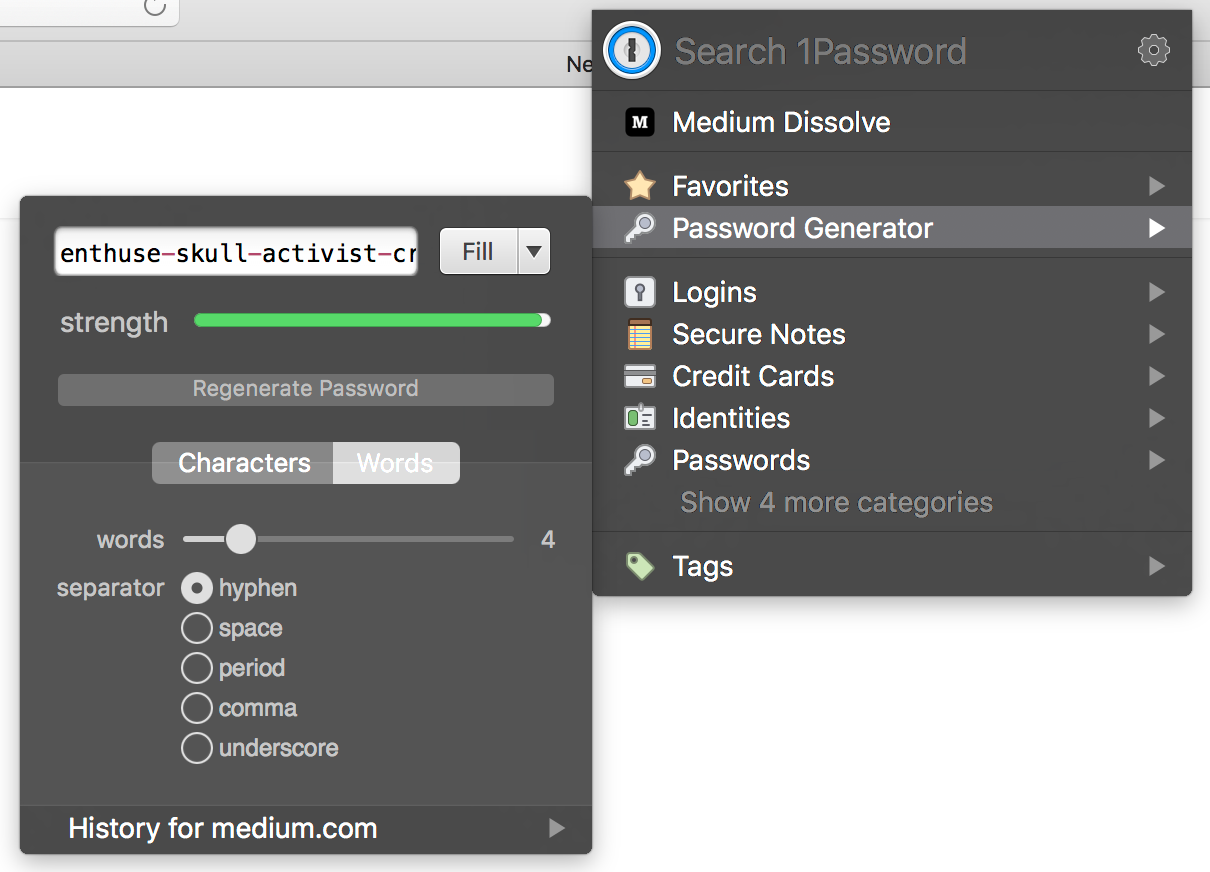Click the Regenerate Password button
This screenshot has width=1210, height=872.
[305, 389]
